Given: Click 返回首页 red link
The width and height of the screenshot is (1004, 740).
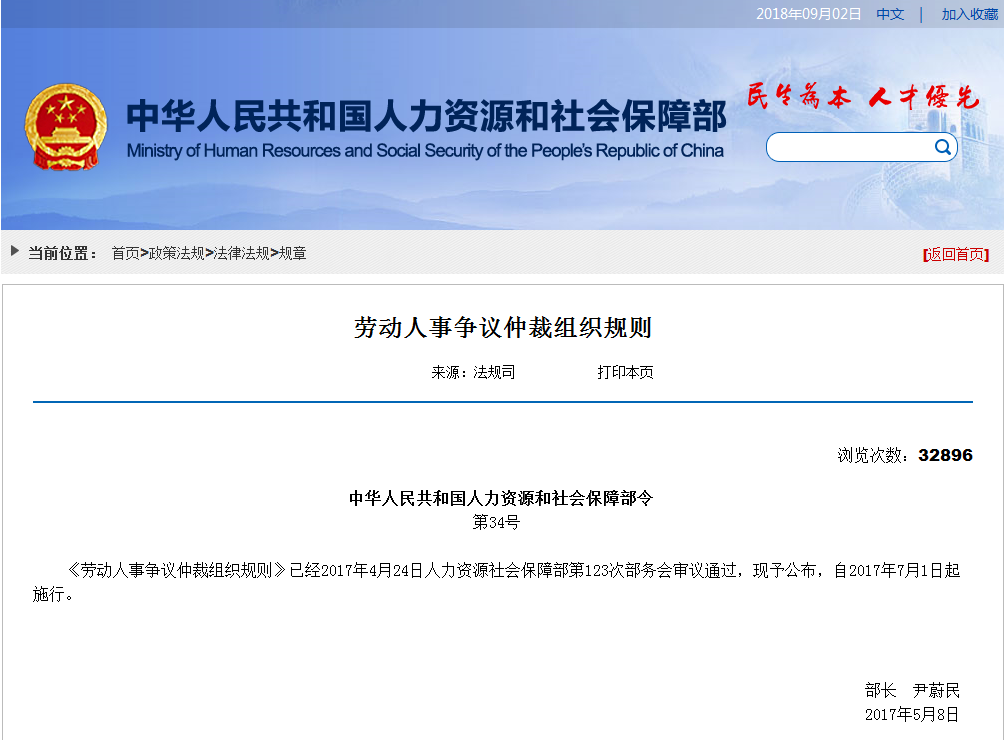Looking at the screenshot, I should 956,255.
